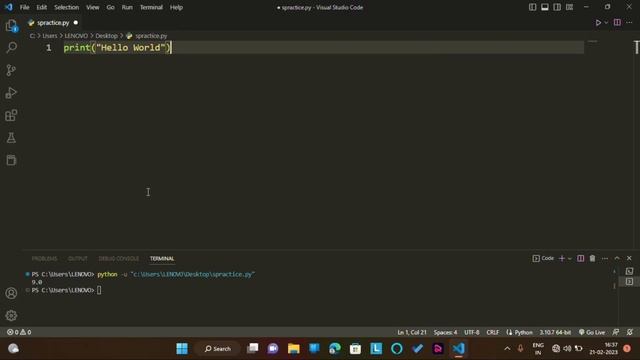Image resolution: width=640 pixels, height=360 pixels.
Task: Open errors and warnings status indicator
Action: [x=19, y=332]
